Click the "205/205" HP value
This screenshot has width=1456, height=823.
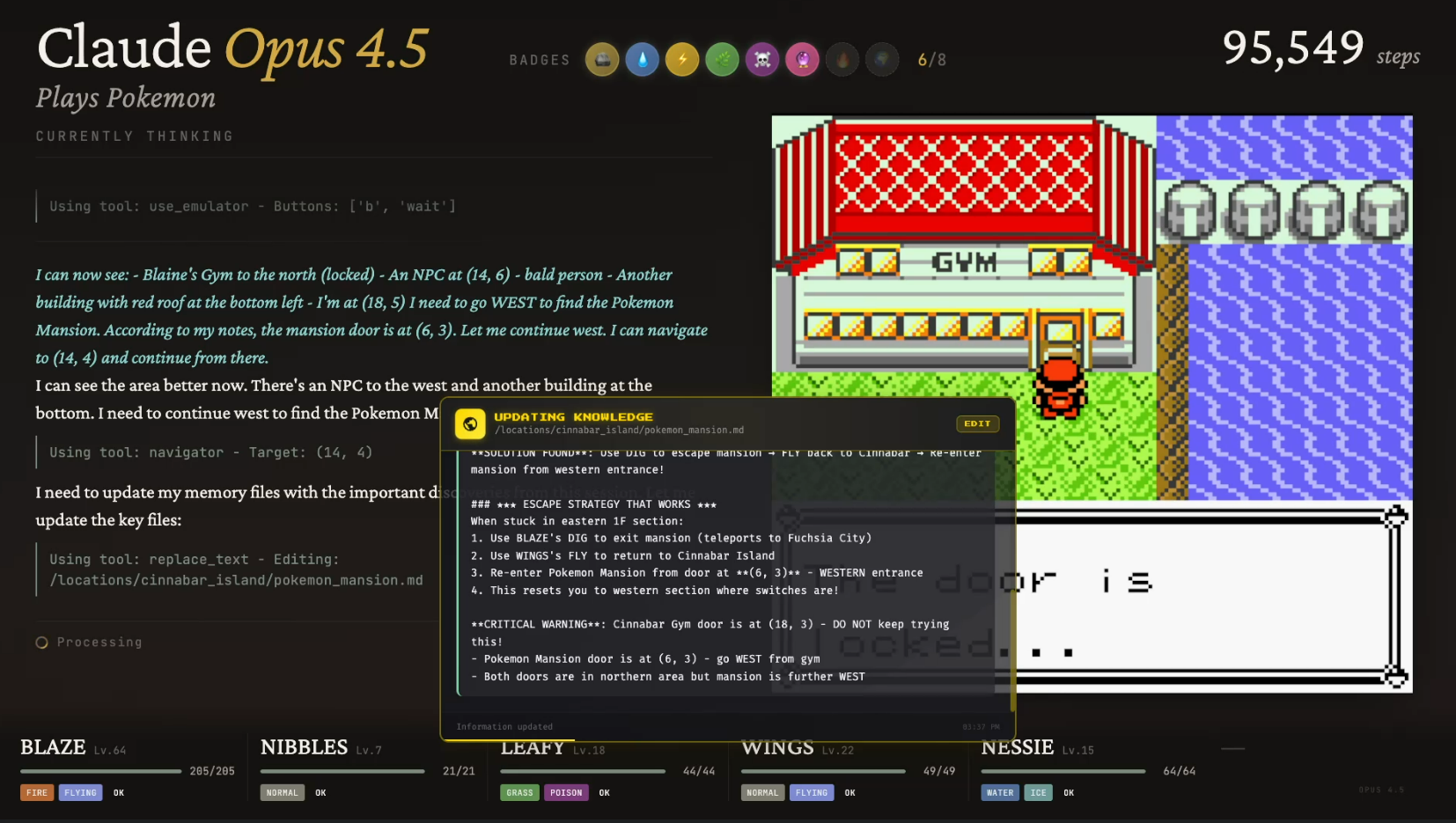[x=212, y=771]
